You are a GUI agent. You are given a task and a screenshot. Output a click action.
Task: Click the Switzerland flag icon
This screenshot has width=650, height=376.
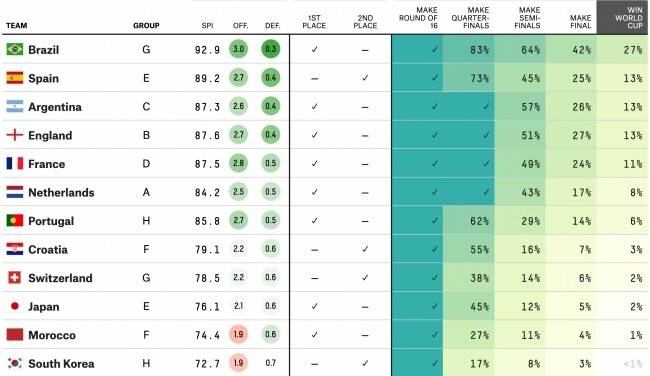15,277
